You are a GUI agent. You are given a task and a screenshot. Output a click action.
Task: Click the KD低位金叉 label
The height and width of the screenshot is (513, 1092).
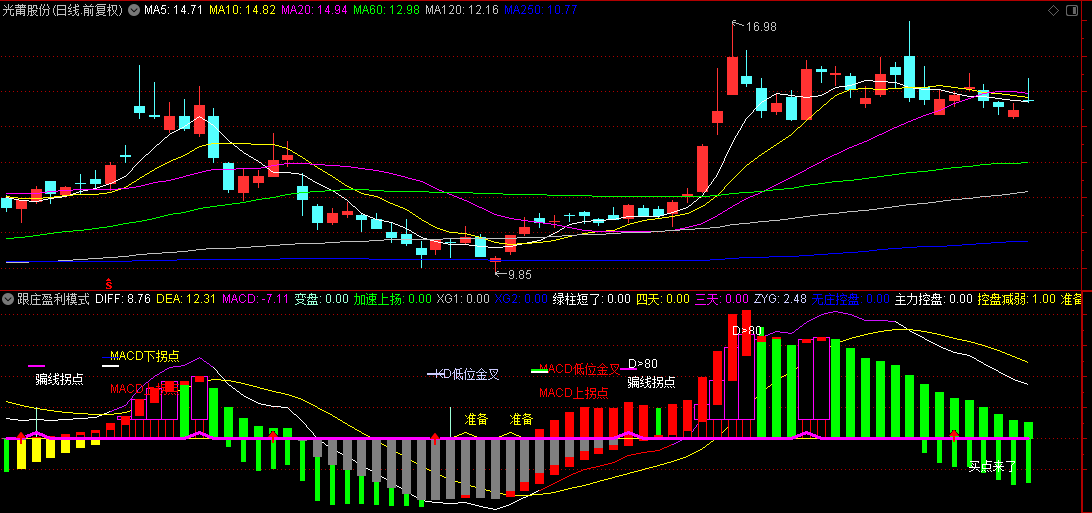tap(467, 374)
